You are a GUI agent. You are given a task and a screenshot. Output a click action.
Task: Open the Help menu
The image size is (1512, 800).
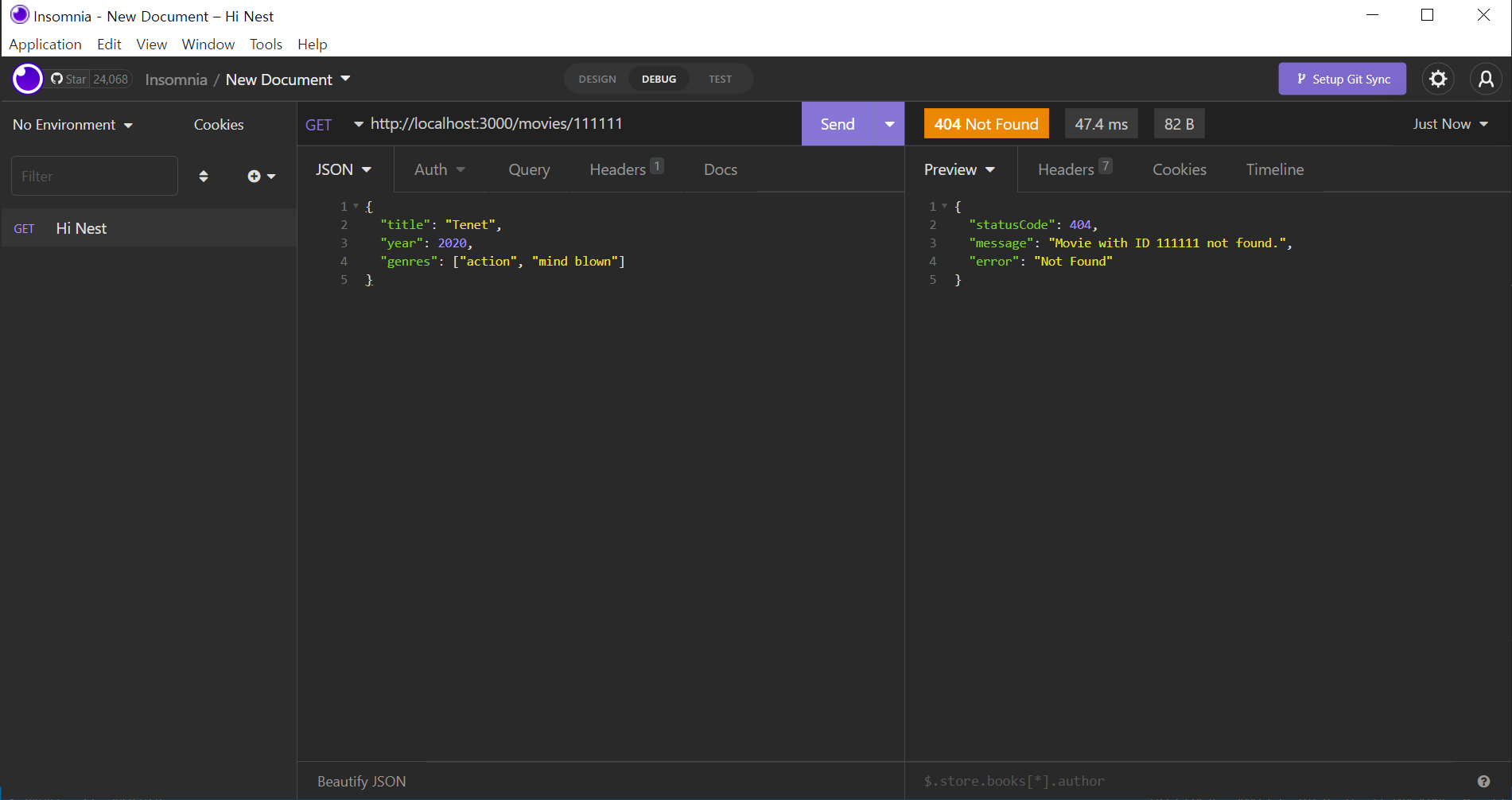click(313, 44)
